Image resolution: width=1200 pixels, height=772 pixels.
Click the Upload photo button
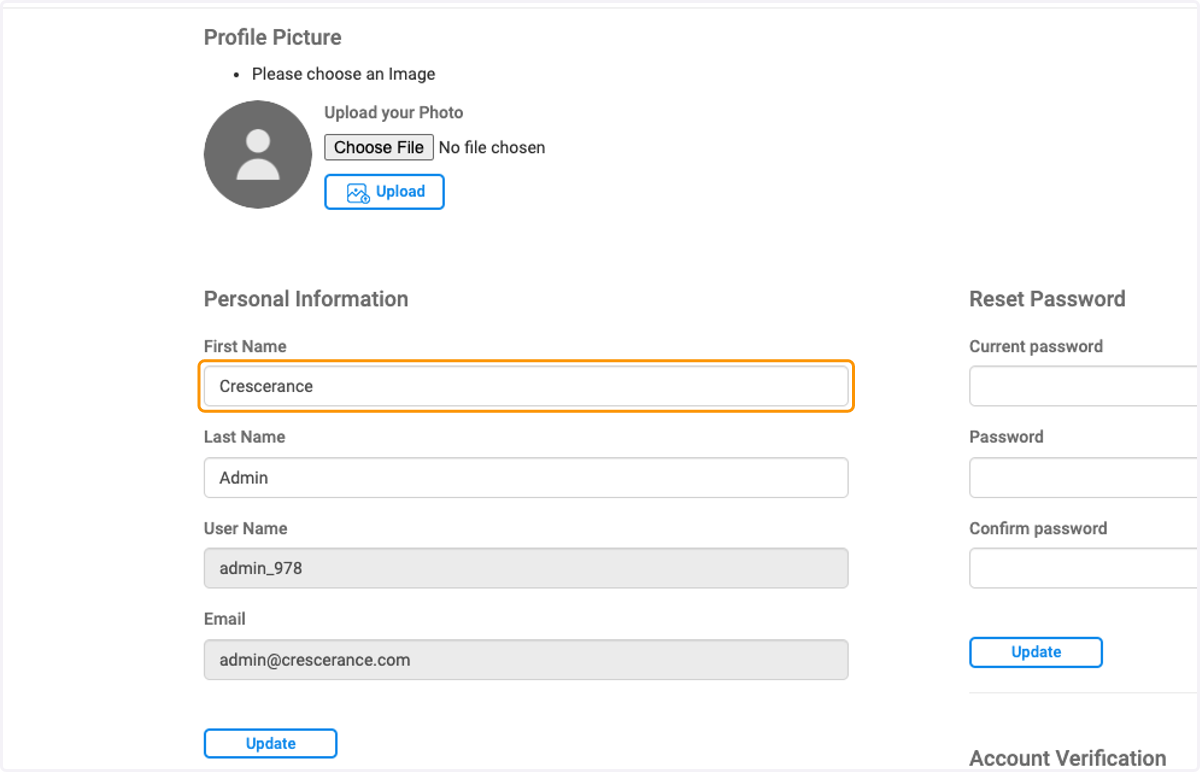coord(384,192)
